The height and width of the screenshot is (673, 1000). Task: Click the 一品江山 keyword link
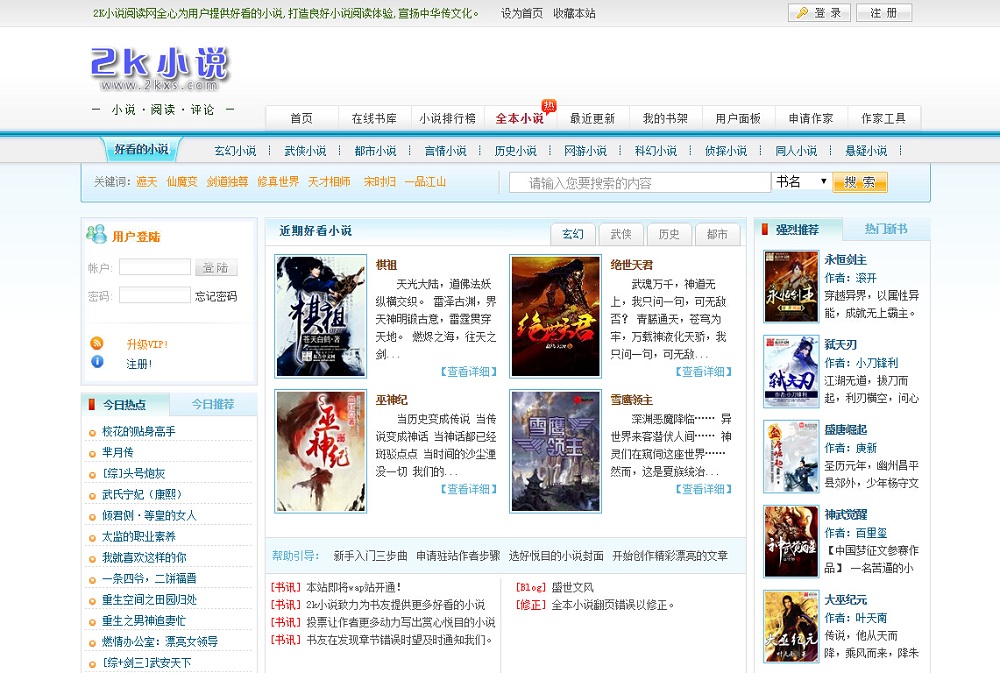pos(425,182)
